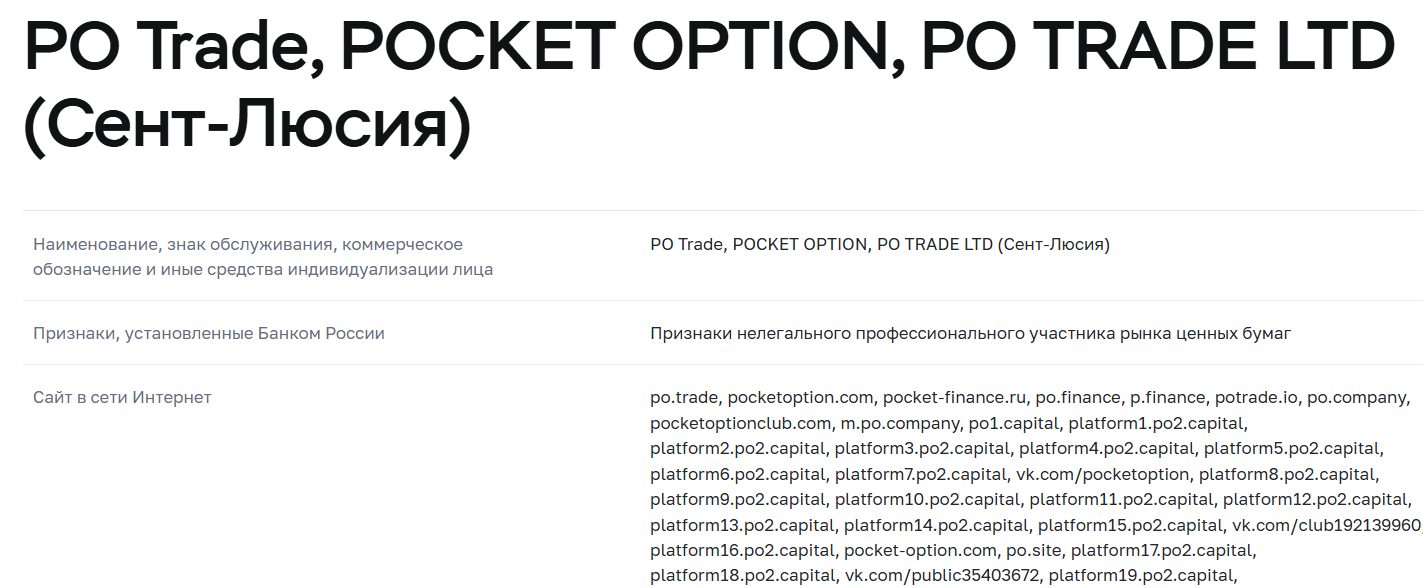Click the pocketoptionclub.com entry

click(740, 423)
